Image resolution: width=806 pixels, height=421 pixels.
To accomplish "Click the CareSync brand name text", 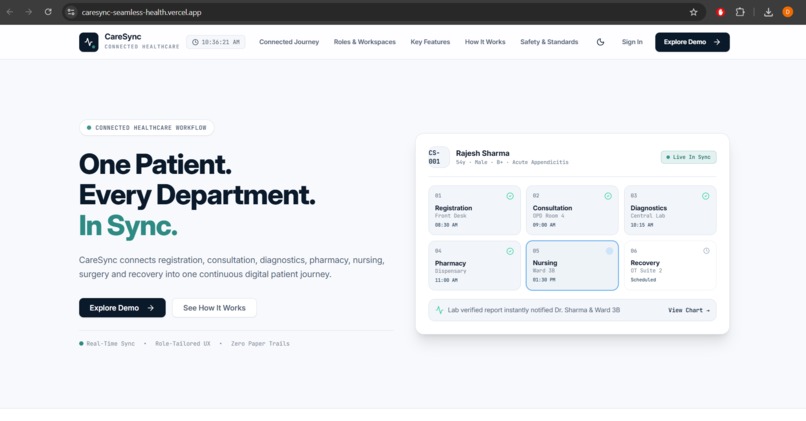I will pyautogui.click(x=122, y=36).
